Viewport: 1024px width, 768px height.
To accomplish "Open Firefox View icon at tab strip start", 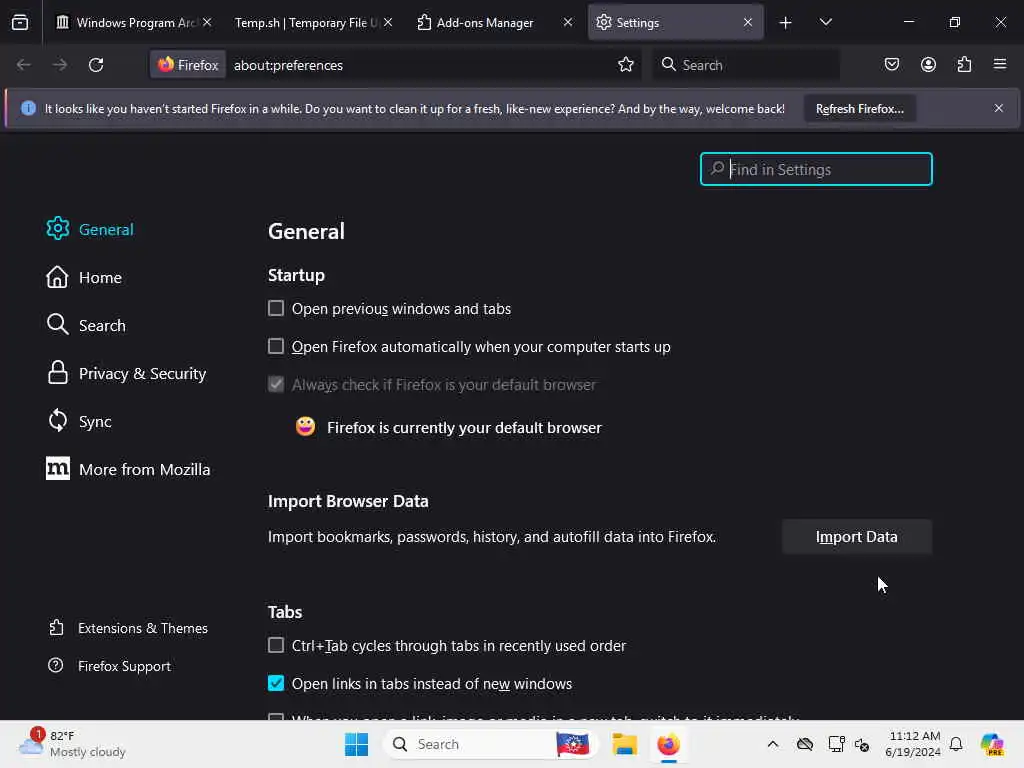I will pos(20,22).
